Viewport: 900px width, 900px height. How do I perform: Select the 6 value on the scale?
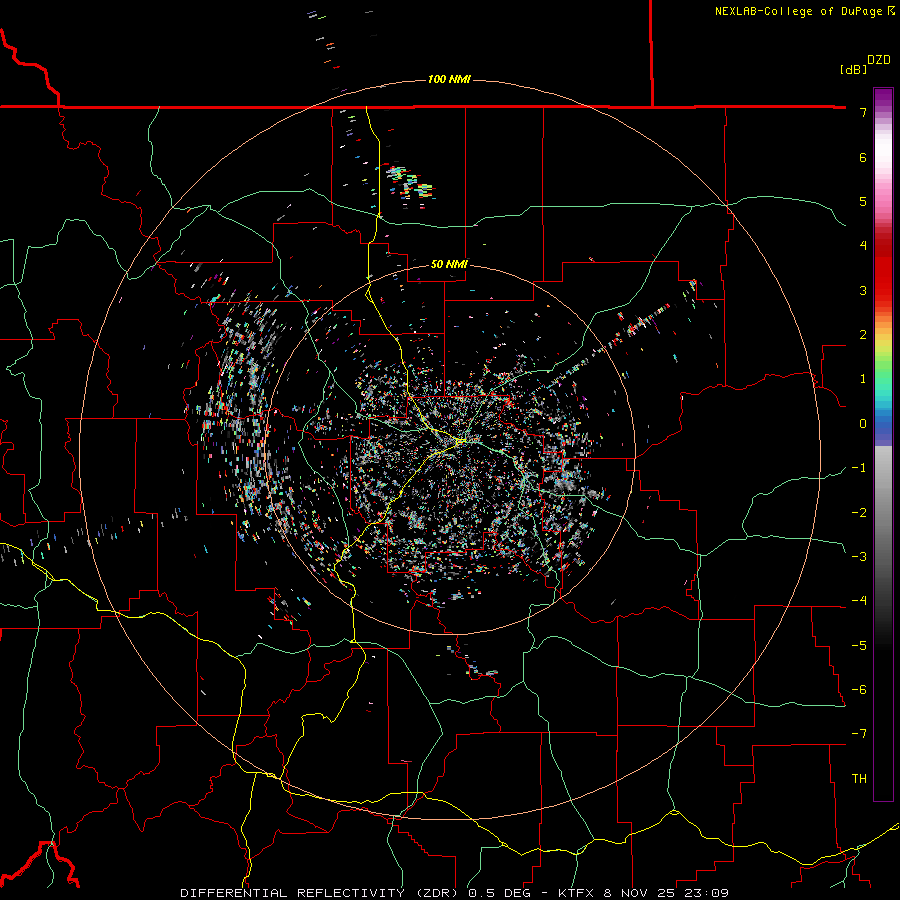(863, 157)
